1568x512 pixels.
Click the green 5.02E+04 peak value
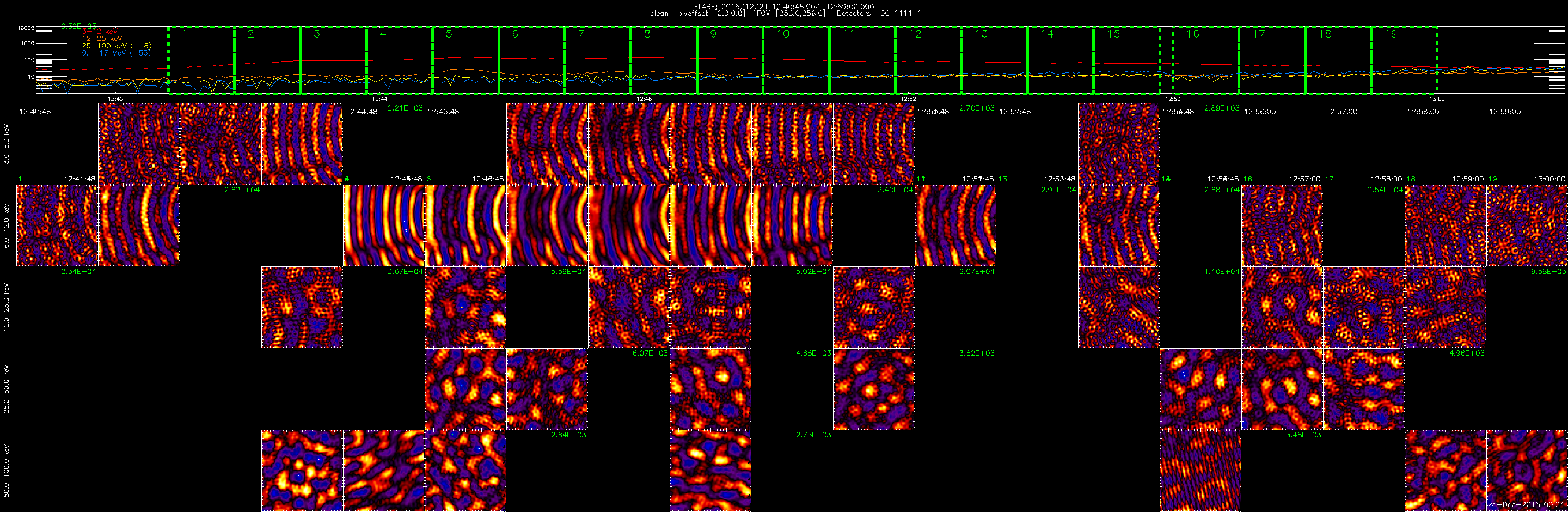click(x=813, y=272)
